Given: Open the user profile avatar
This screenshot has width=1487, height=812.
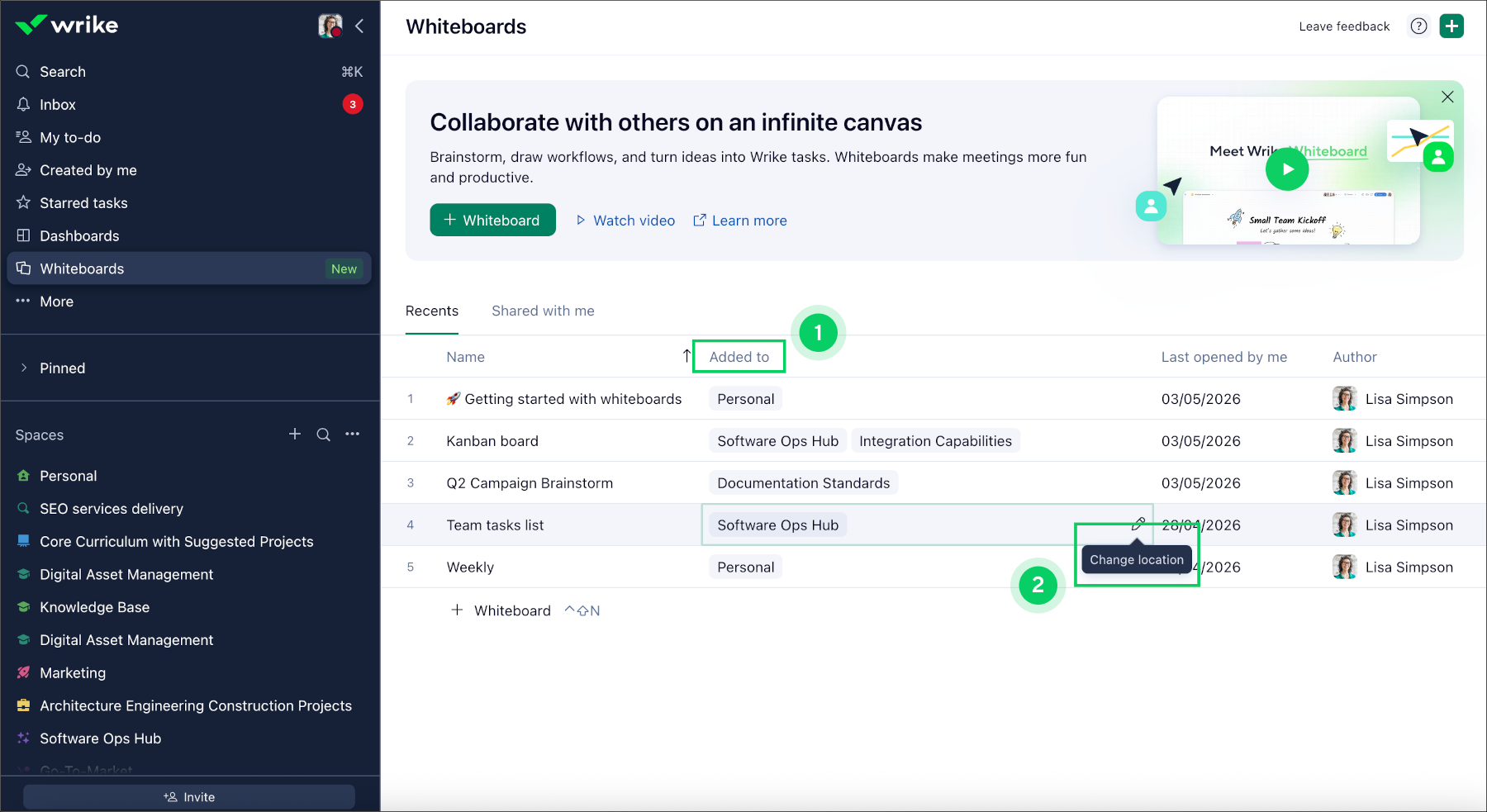Looking at the screenshot, I should (330, 26).
